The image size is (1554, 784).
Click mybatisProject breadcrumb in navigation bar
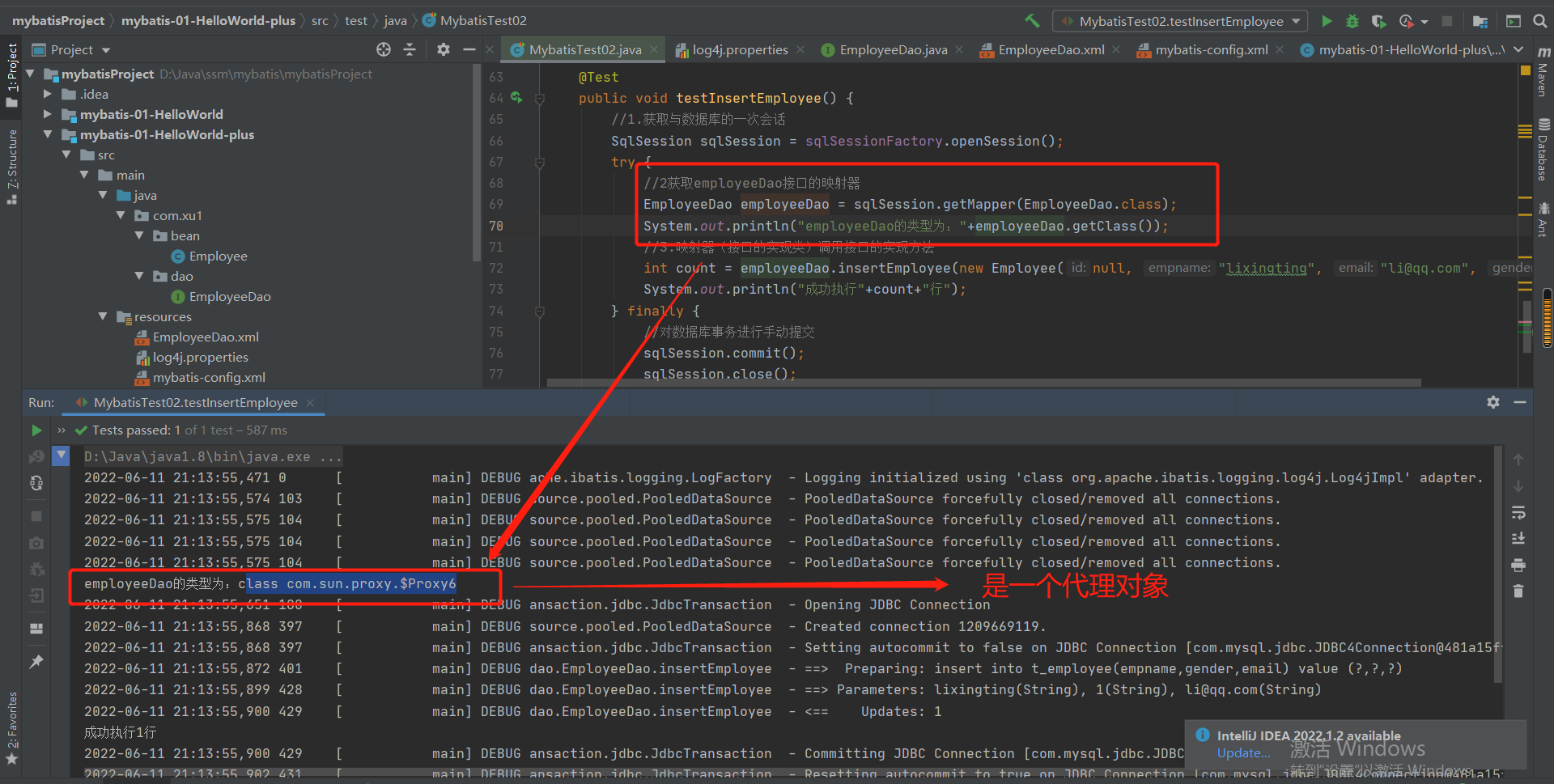(x=58, y=21)
